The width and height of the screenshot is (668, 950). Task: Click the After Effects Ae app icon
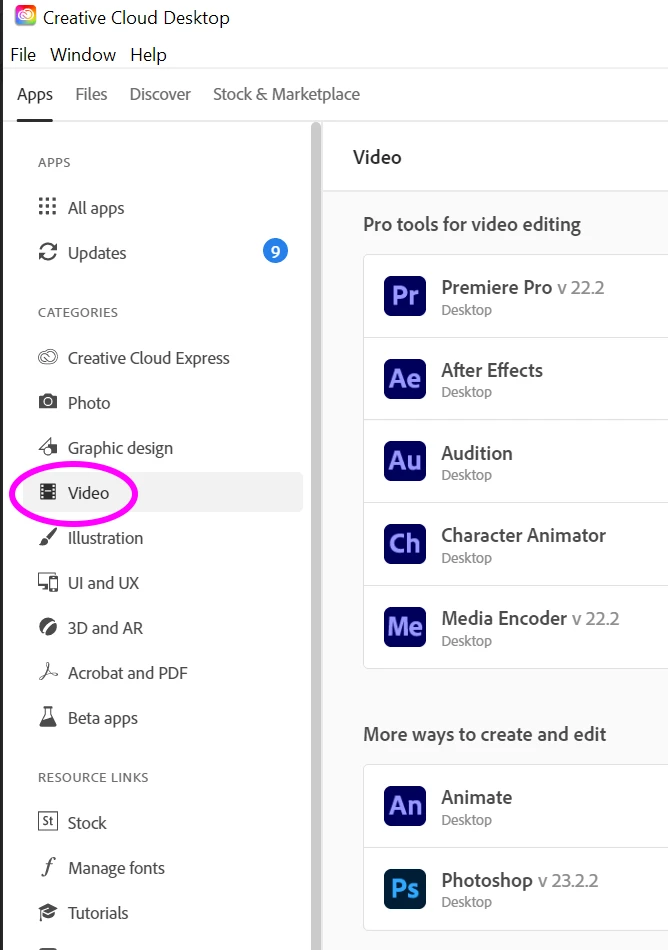(405, 379)
